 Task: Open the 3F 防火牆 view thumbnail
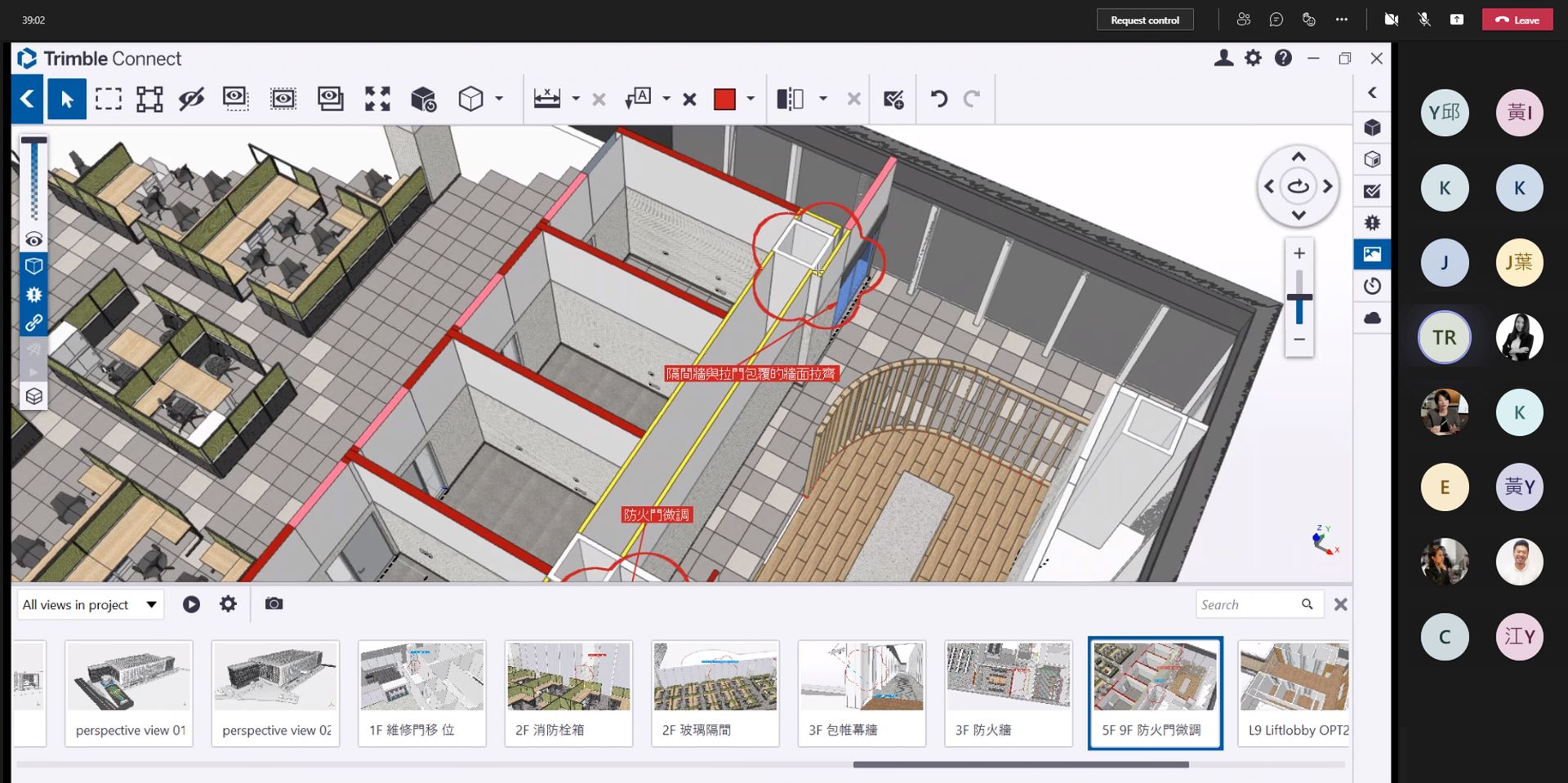click(x=1008, y=693)
